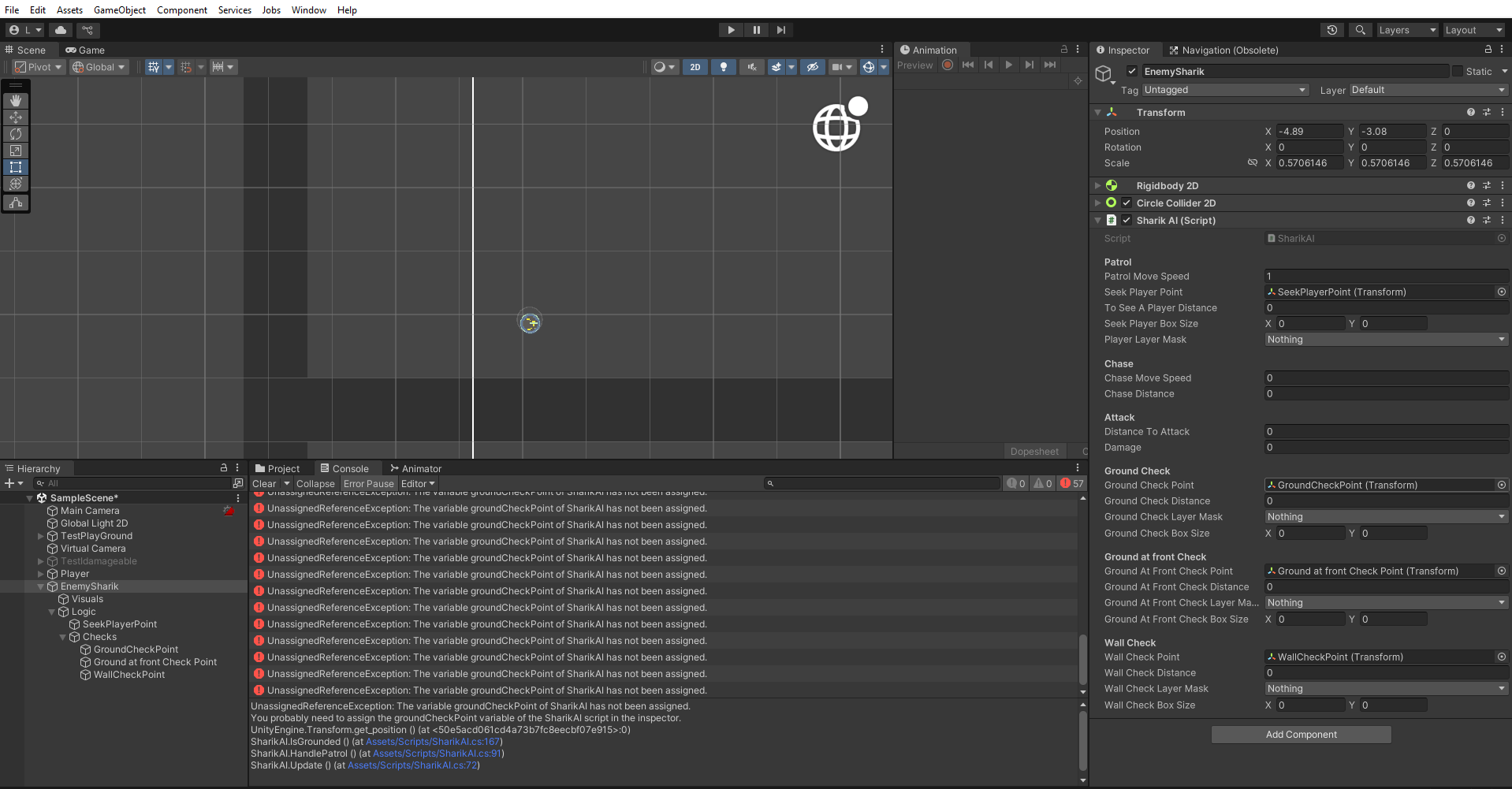Select the Scale tool
1512x789 pixels.
[16, 150]
